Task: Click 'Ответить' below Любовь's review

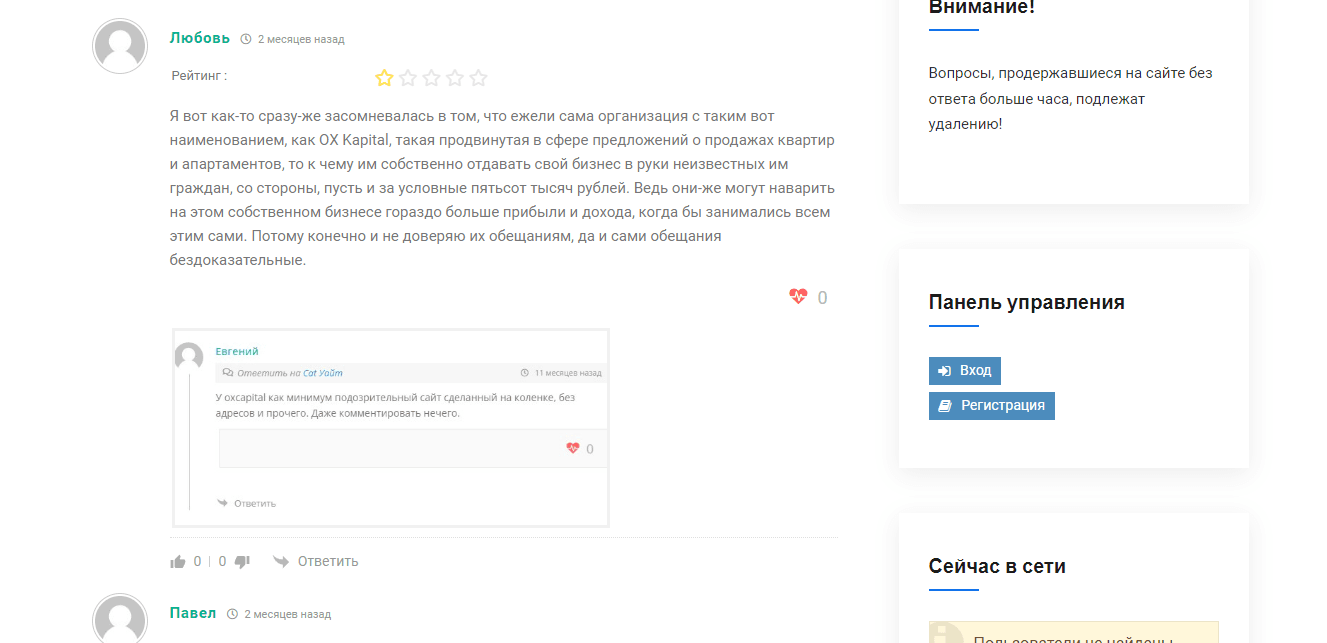Action: click(326, 561)
